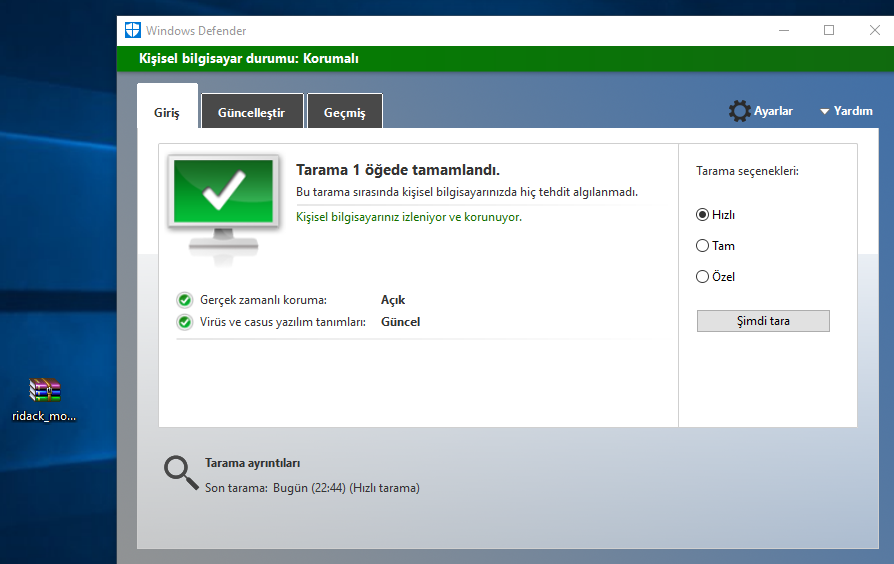This screenshot has height=564, width=894.
Task: Switch to the Güncelleştir tab
Action: 251,111
